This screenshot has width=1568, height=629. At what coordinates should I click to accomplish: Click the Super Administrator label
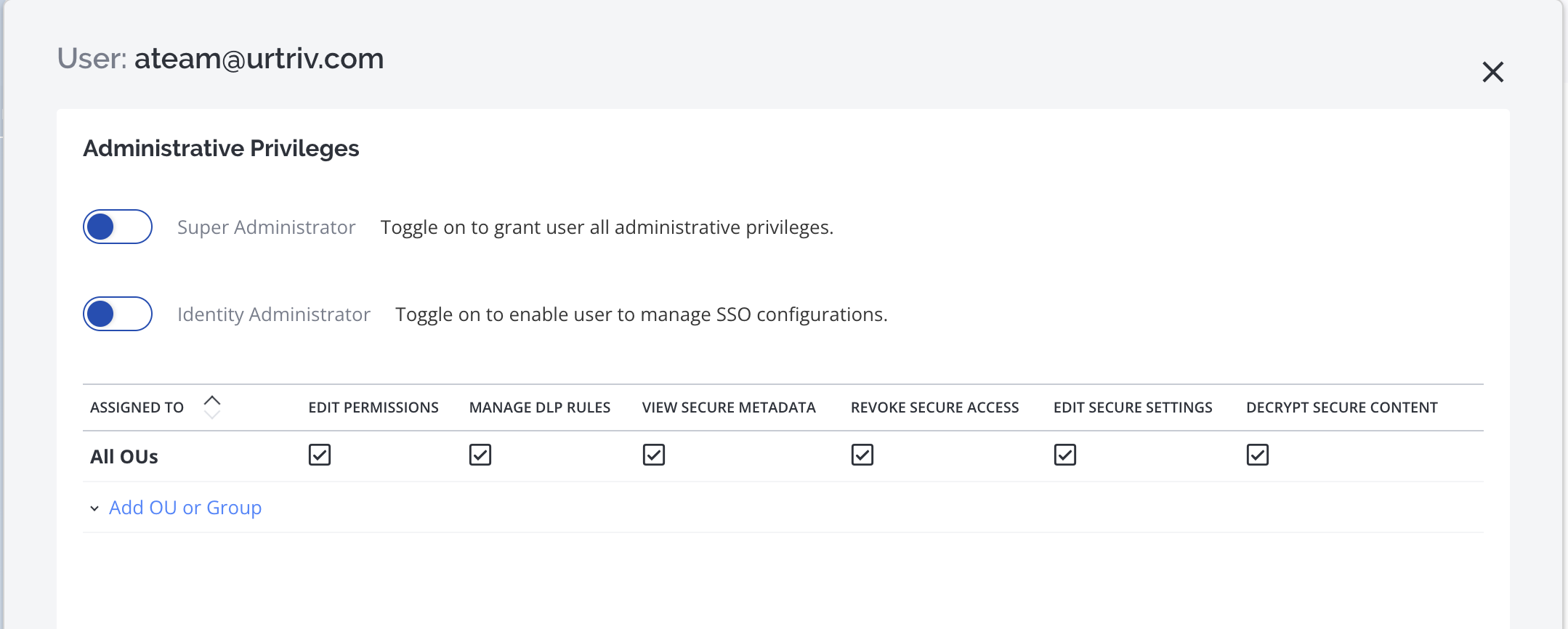(267, 227)
